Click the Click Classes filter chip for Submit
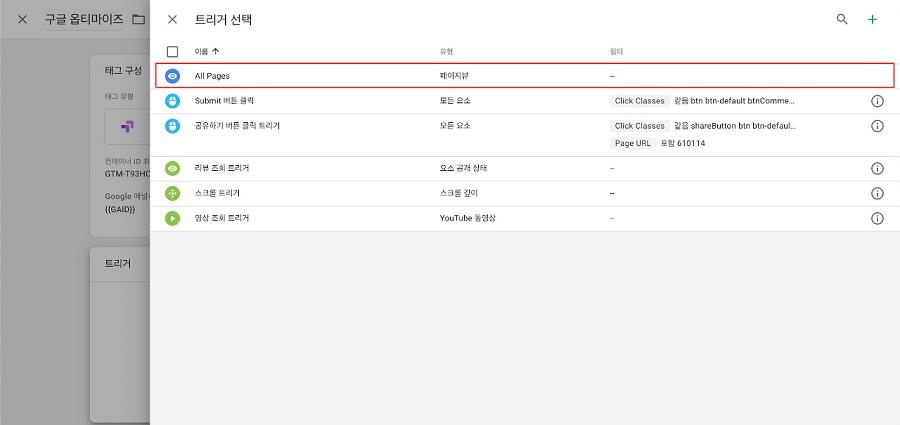 pos(639,101)
